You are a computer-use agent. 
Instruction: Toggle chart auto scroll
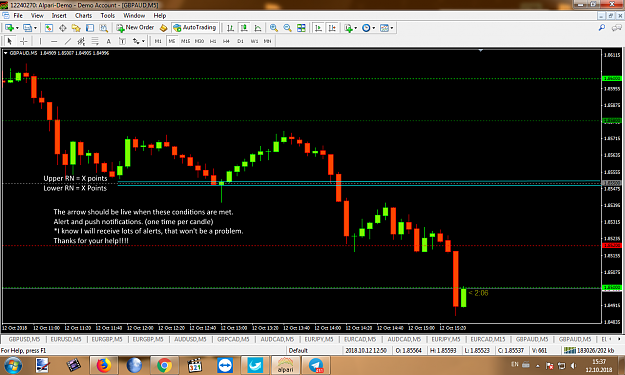tap(318, 28)
